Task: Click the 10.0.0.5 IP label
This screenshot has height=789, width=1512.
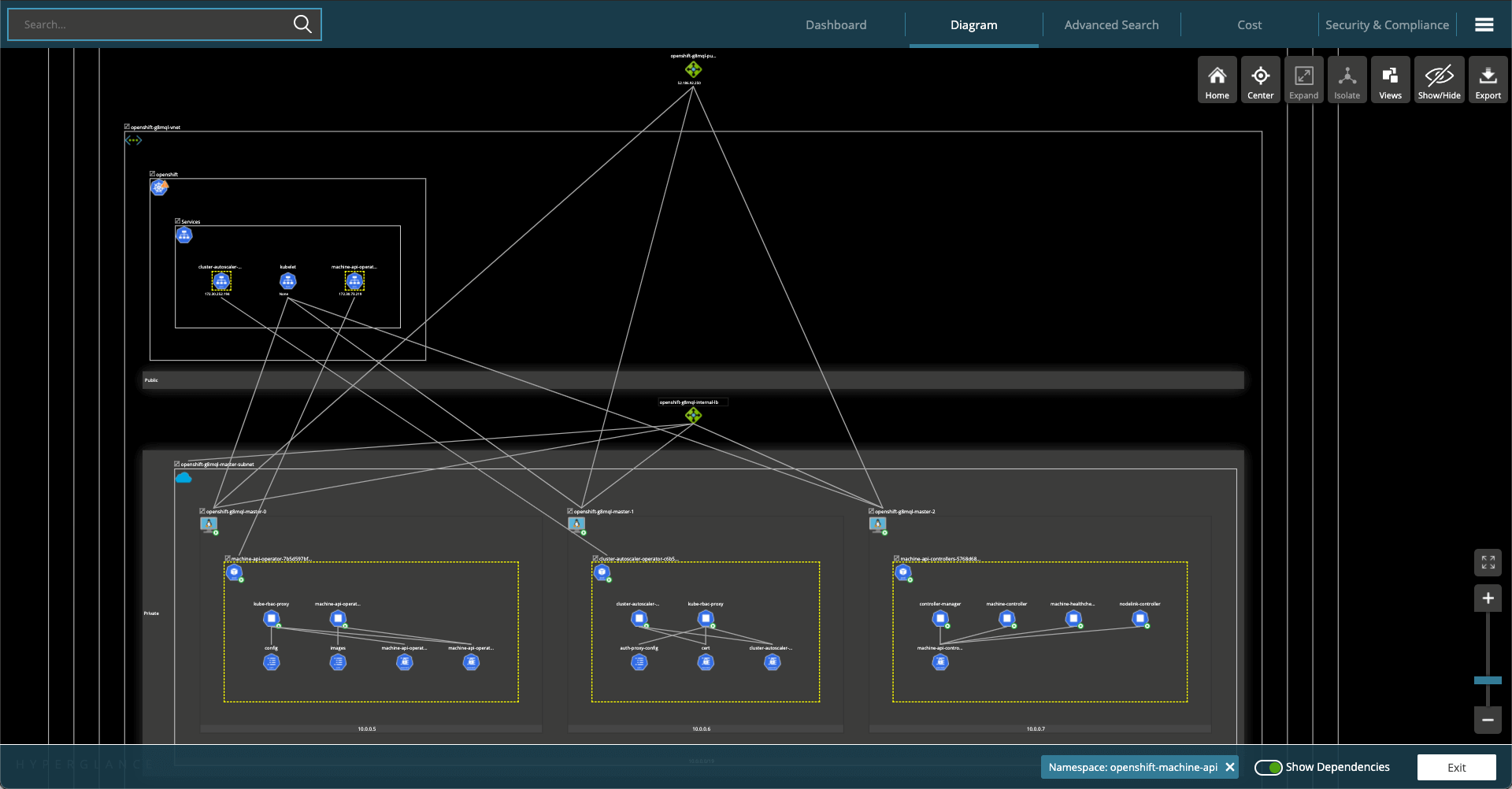Action: tap(367, 729)
